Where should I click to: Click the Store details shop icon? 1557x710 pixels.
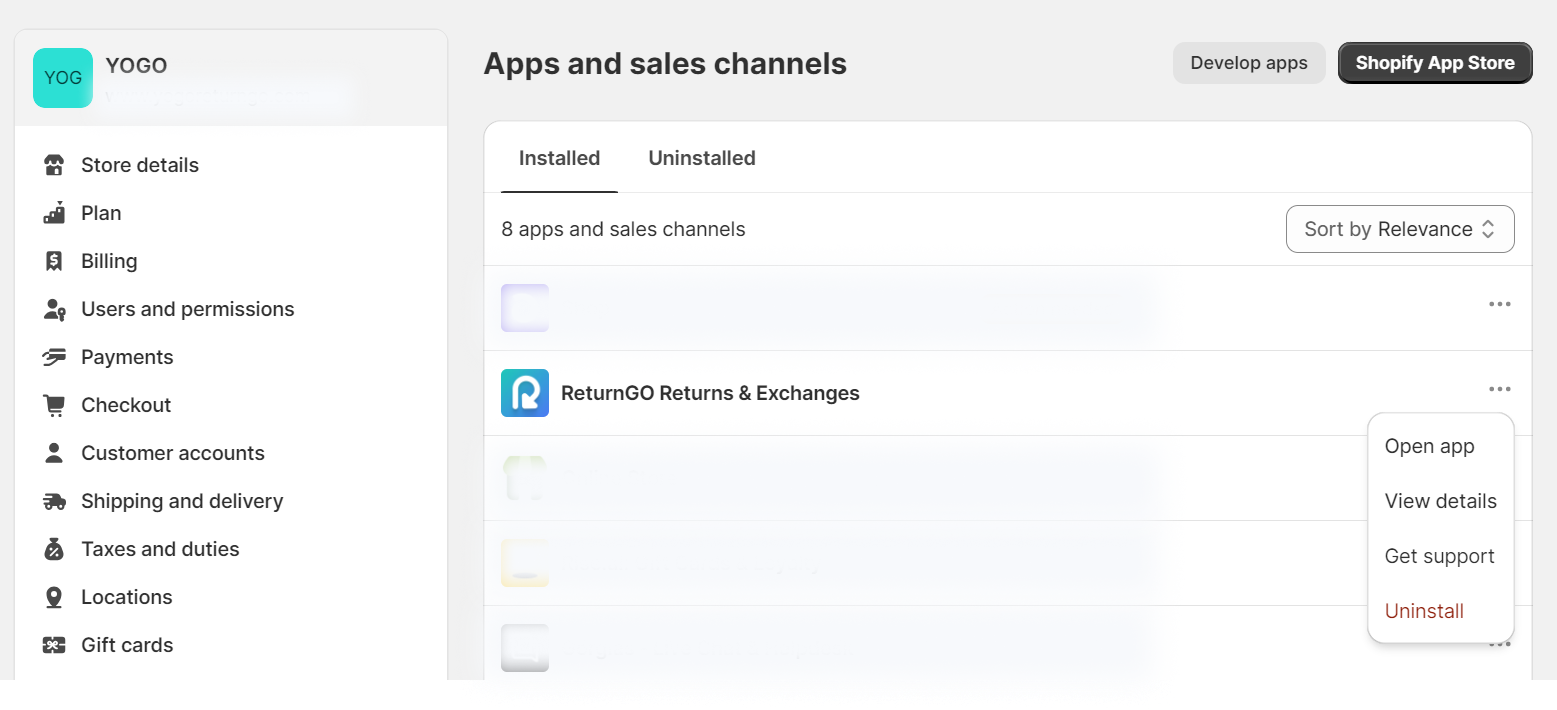(54, 165)
